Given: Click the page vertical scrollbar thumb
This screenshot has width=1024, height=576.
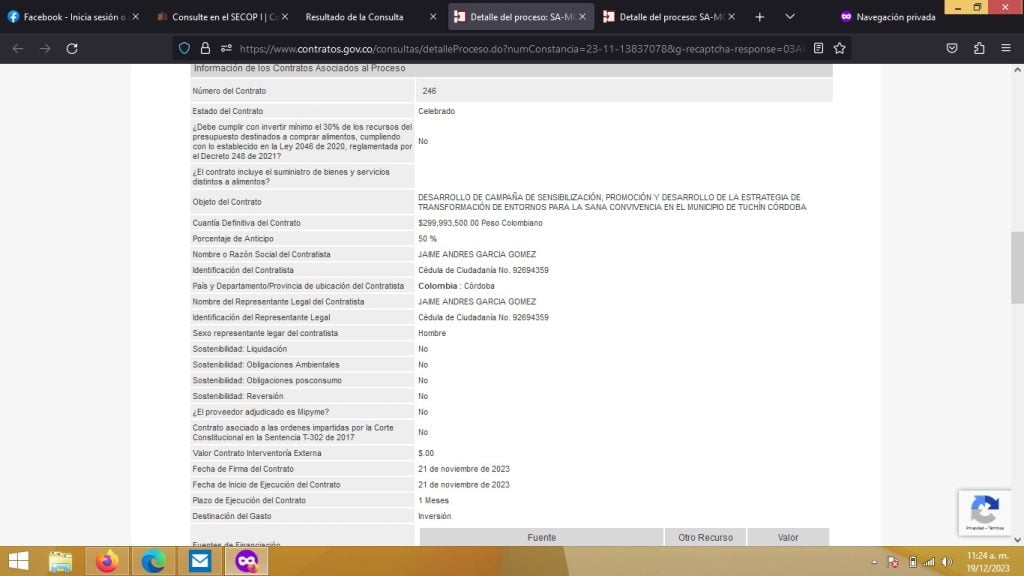Looking at the screenshot, I should 1017,268.
